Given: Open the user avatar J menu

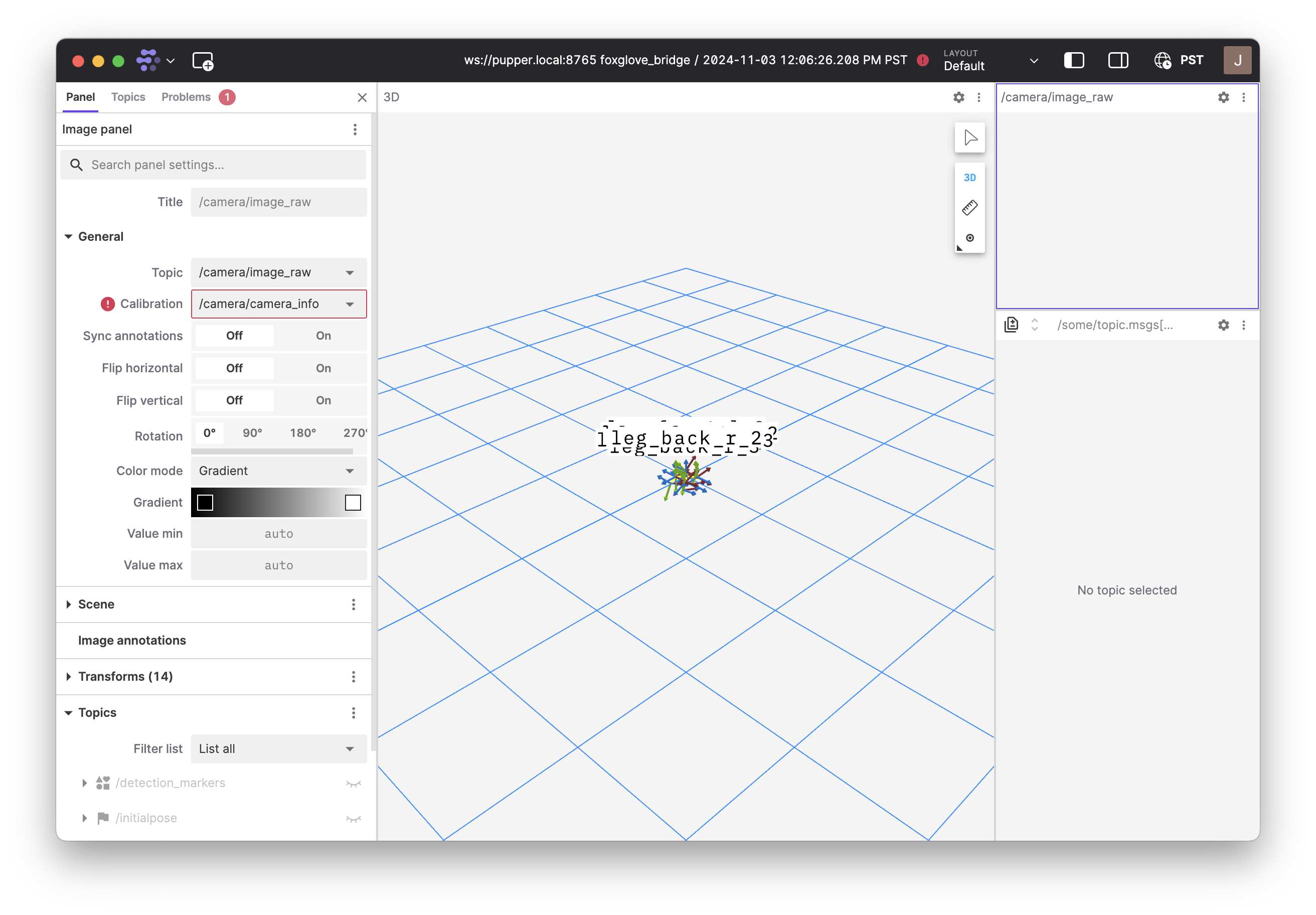Looking at the screenshot, I should (x=1237, y=60).
